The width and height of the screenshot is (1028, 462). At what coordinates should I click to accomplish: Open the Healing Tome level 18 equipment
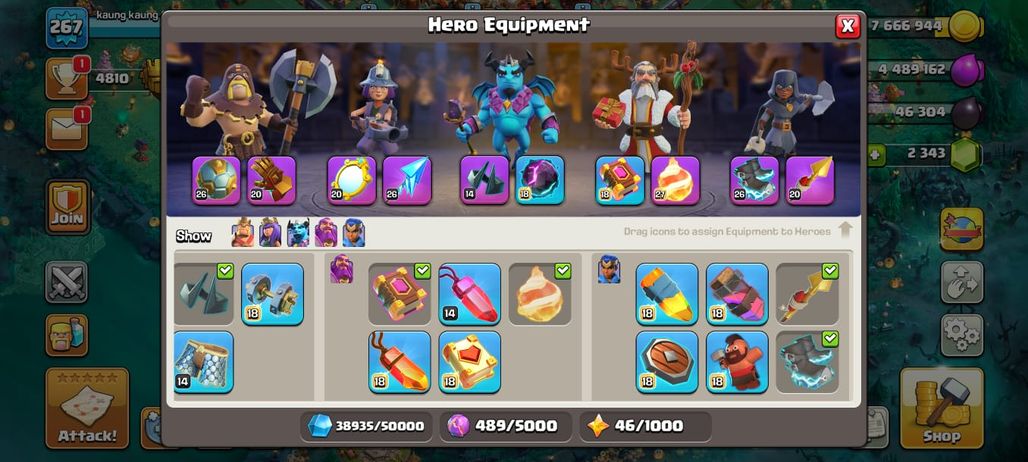coord(469,362)
